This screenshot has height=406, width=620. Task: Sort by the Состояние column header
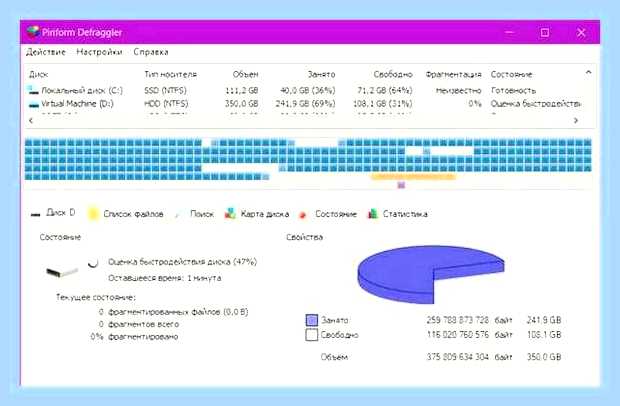[x=511, y=74]
